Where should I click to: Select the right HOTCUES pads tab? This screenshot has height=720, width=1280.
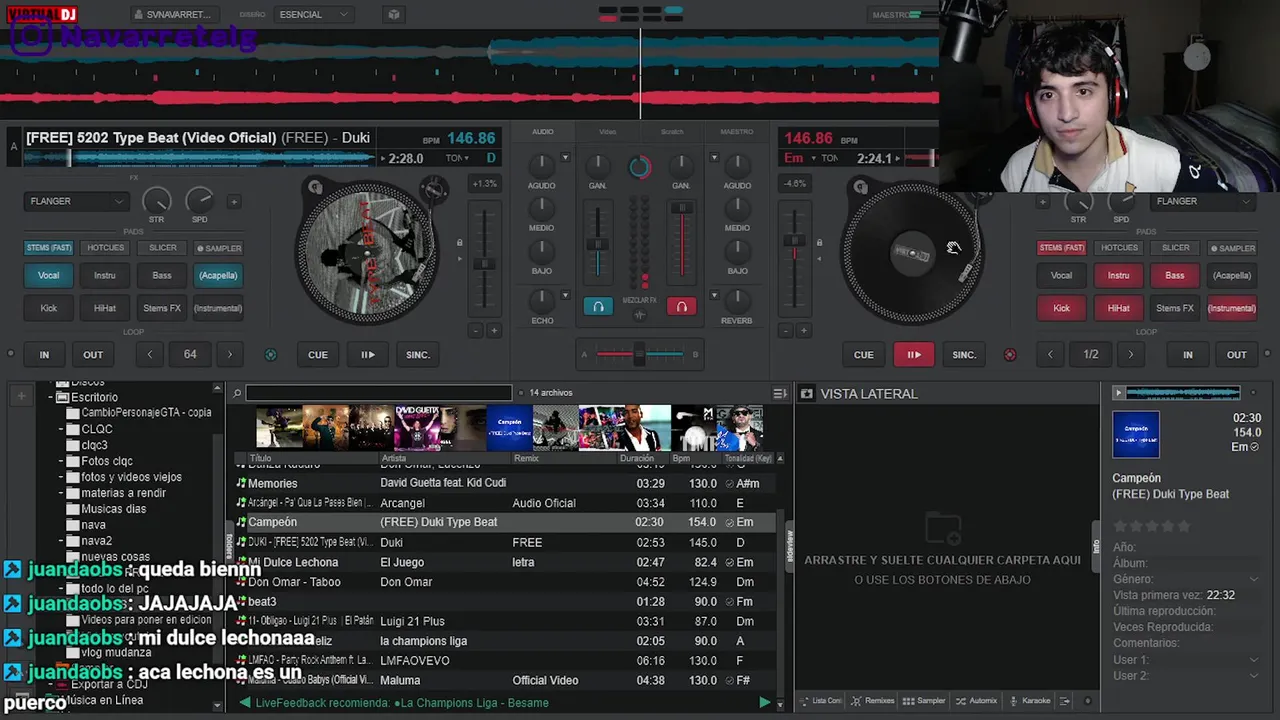coord(1118,248)
